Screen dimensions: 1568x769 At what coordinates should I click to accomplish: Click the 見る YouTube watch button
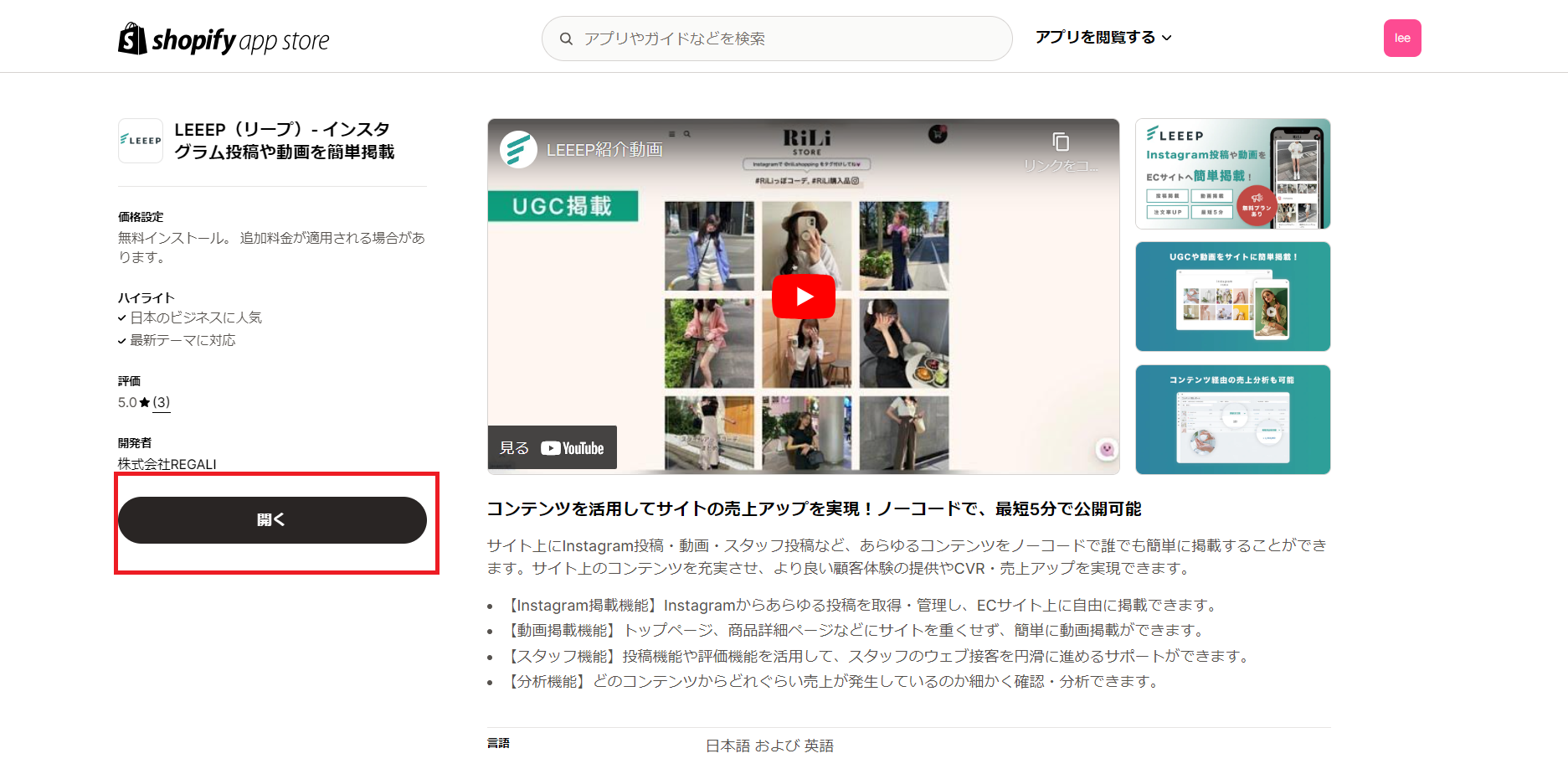553,447
